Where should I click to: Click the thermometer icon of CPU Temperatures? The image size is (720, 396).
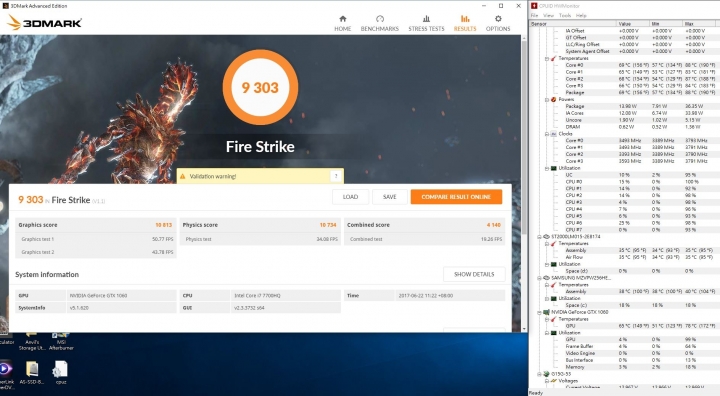click(x=553, y=58)
